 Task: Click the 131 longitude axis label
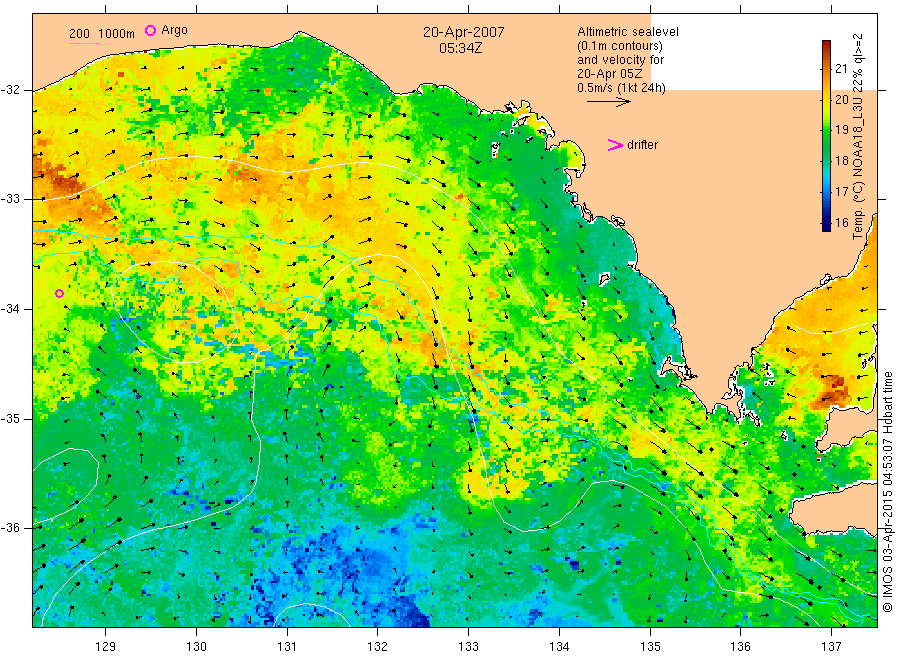(x=287, y=647)
